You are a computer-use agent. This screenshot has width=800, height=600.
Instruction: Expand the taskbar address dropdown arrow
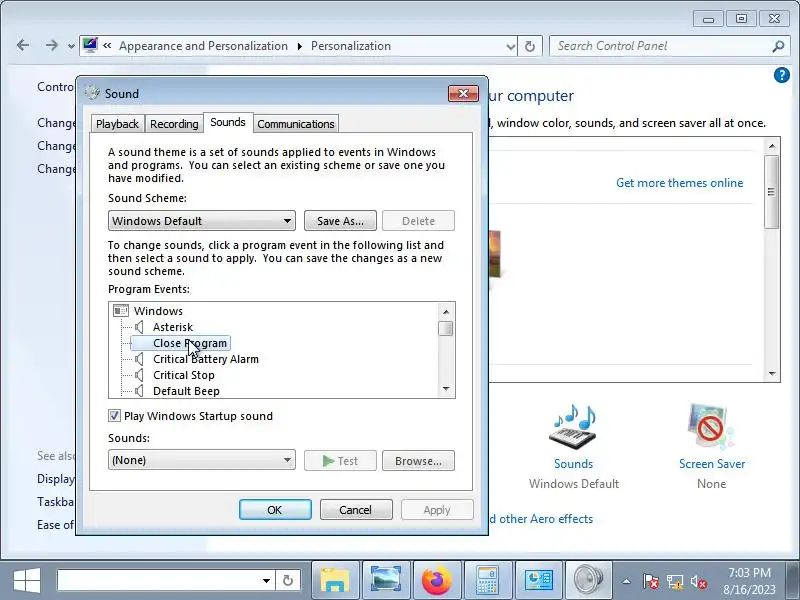[266, 581]
